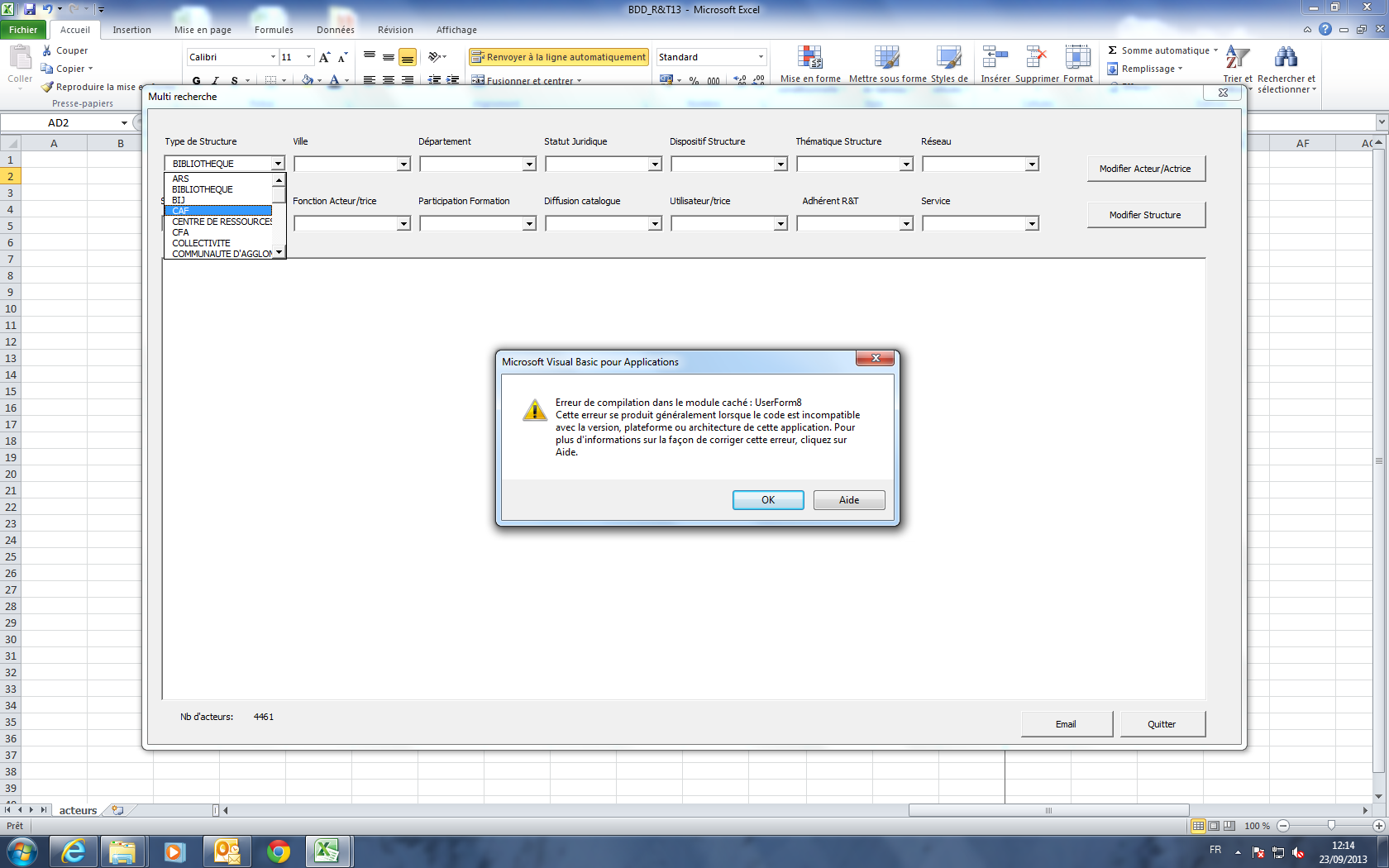Click the Email button
Image resolution: width=1389 pixels, height=868 pixels.
point(1066,724)
